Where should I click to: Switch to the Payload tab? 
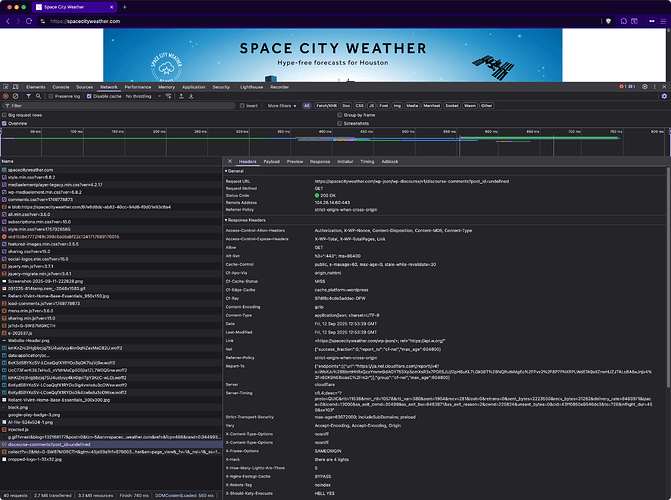point(271,161)
